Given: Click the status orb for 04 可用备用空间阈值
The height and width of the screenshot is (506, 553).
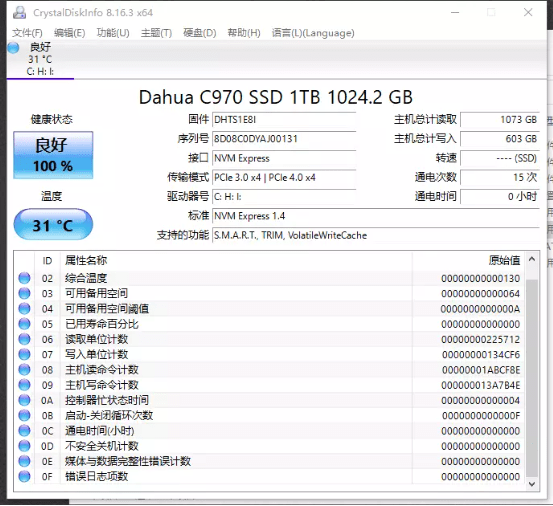Looking at the screenshot, I should (x=24, y=309).
